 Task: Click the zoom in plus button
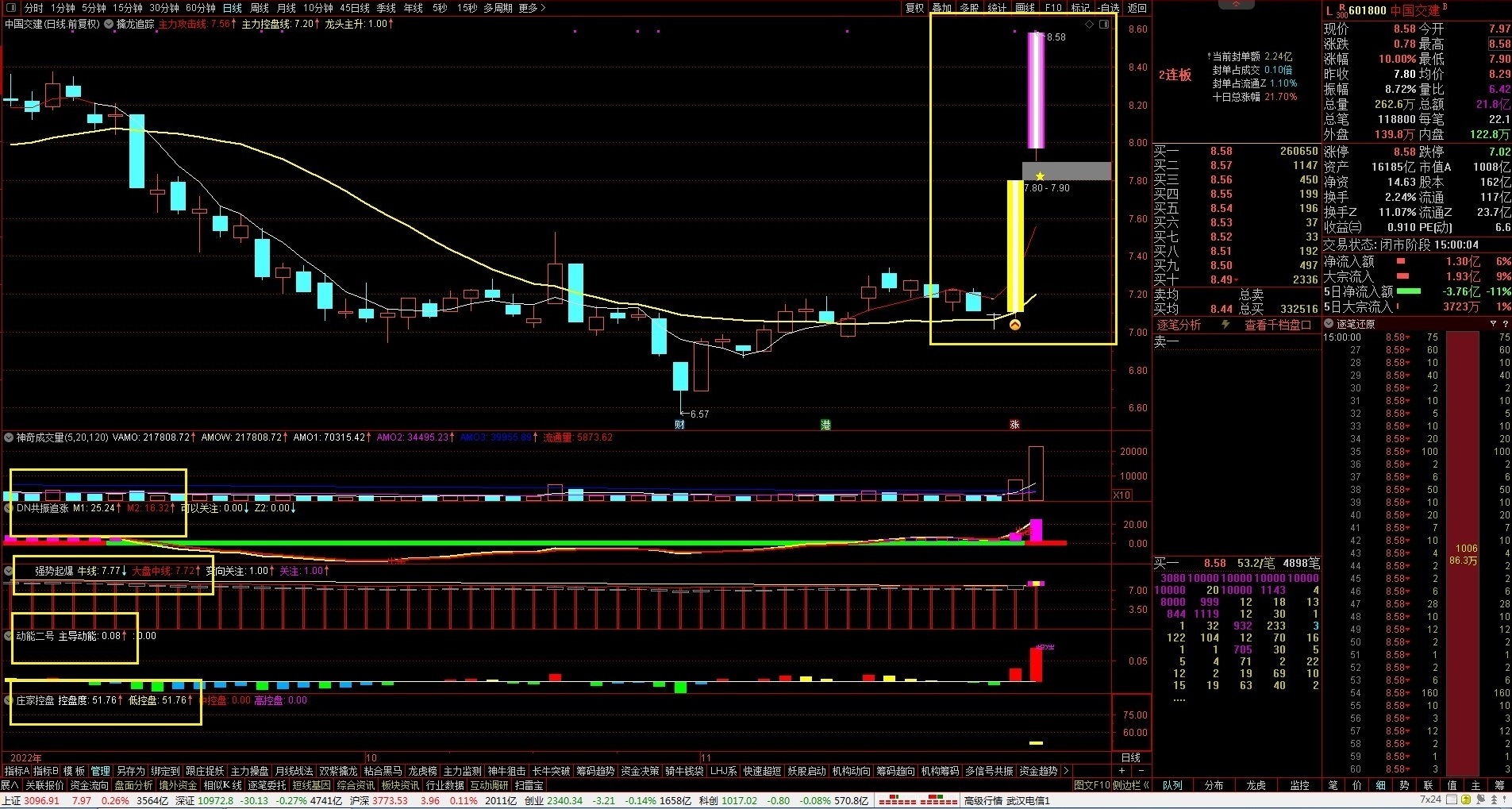click(1121, 771)
